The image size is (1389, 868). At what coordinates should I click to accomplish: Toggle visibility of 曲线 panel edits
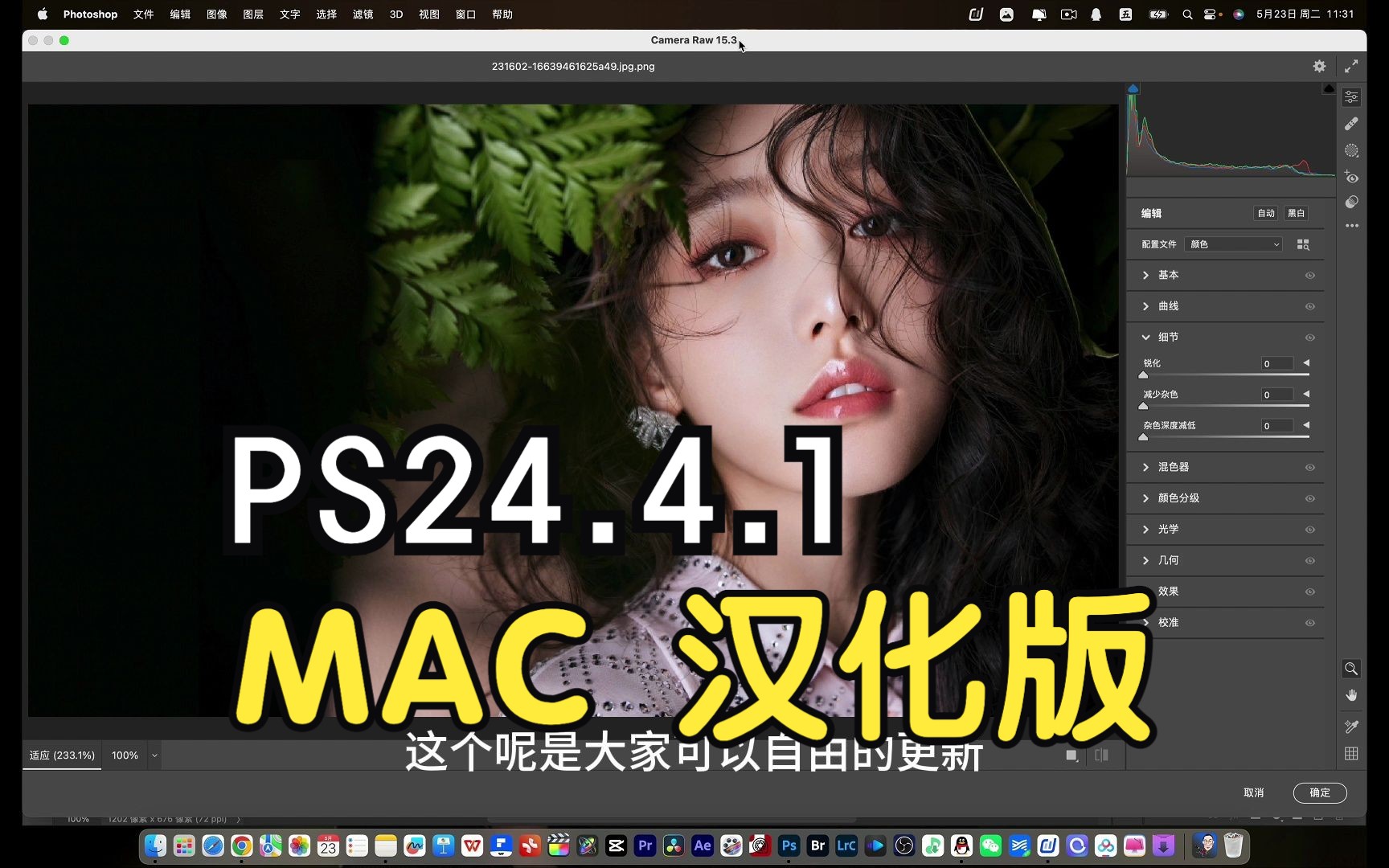tap(1309, 307)
